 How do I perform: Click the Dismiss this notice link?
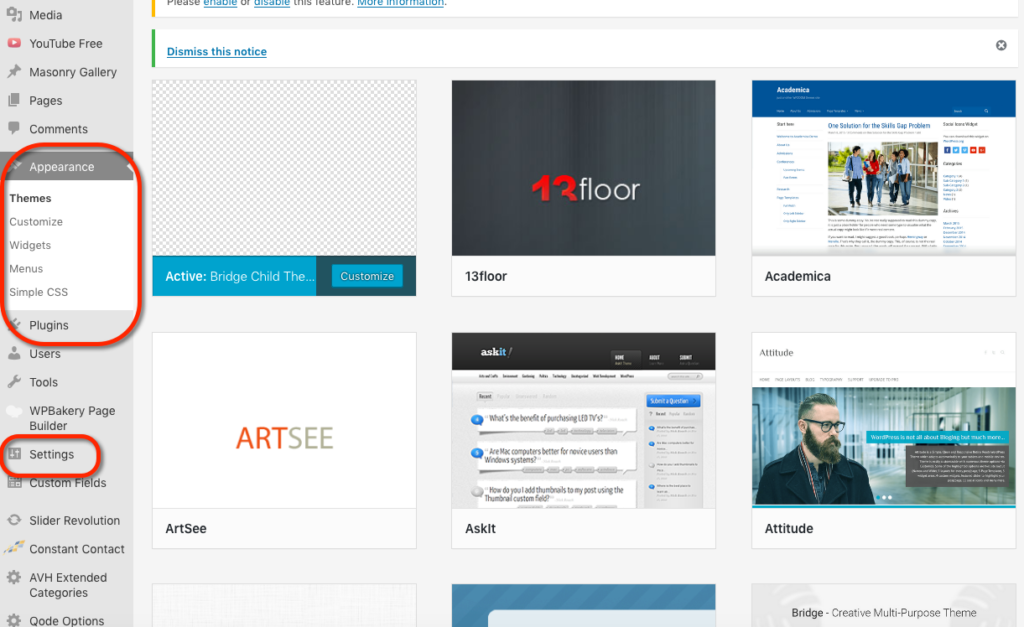[216, 51]
